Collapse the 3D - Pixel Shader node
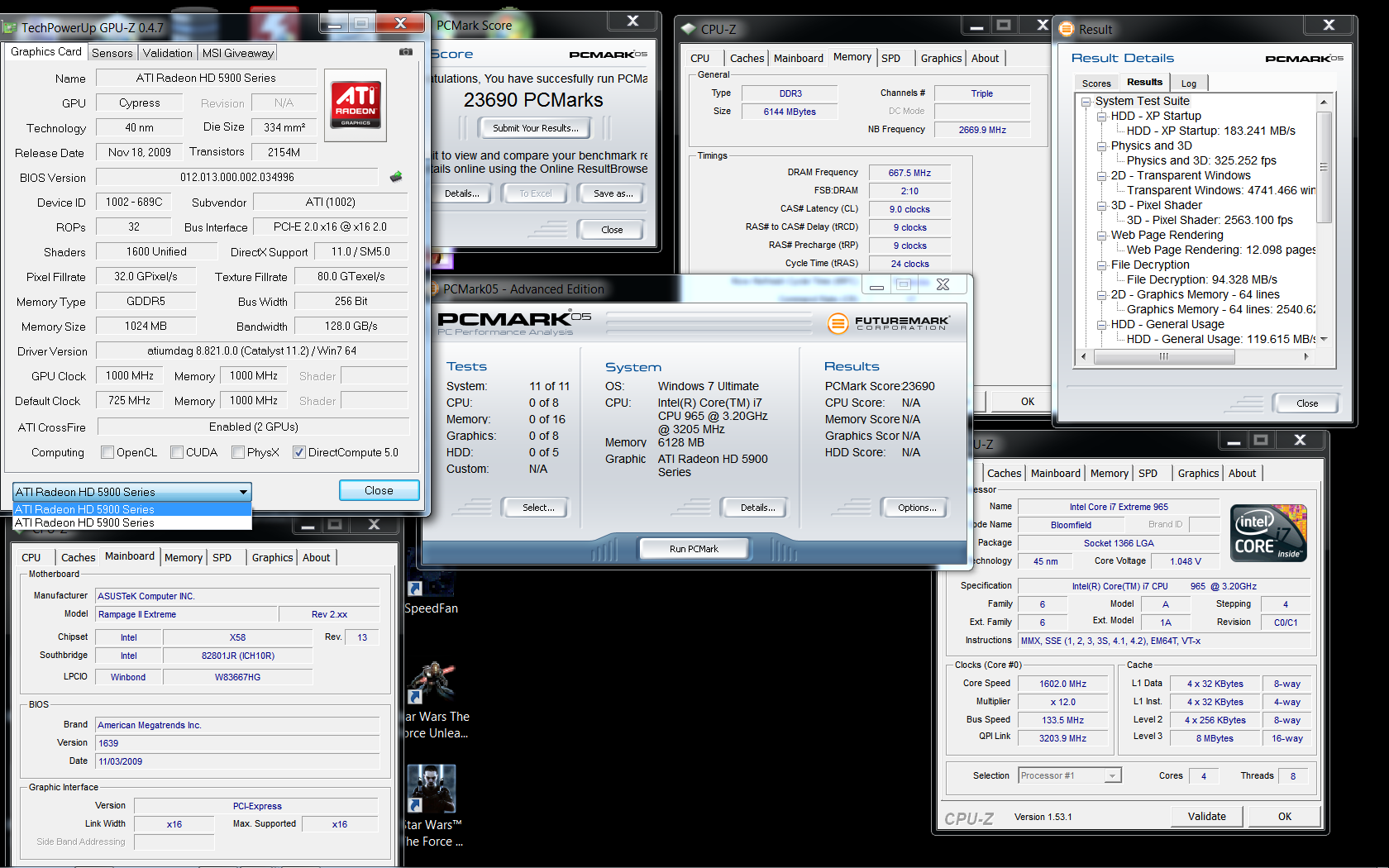The height and width of the screenshot is (868, 1389). [1102, 206]
